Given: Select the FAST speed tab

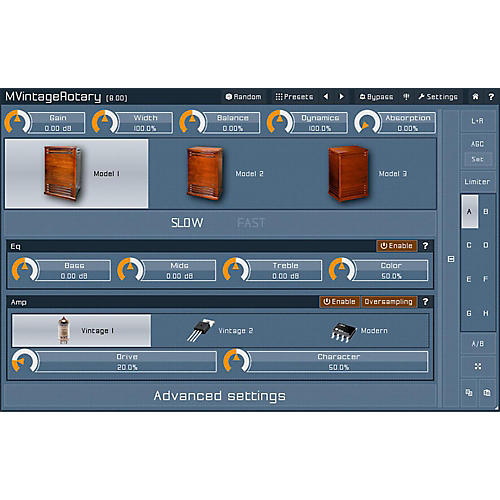Looking at the screenshot, I should [251, 223].
